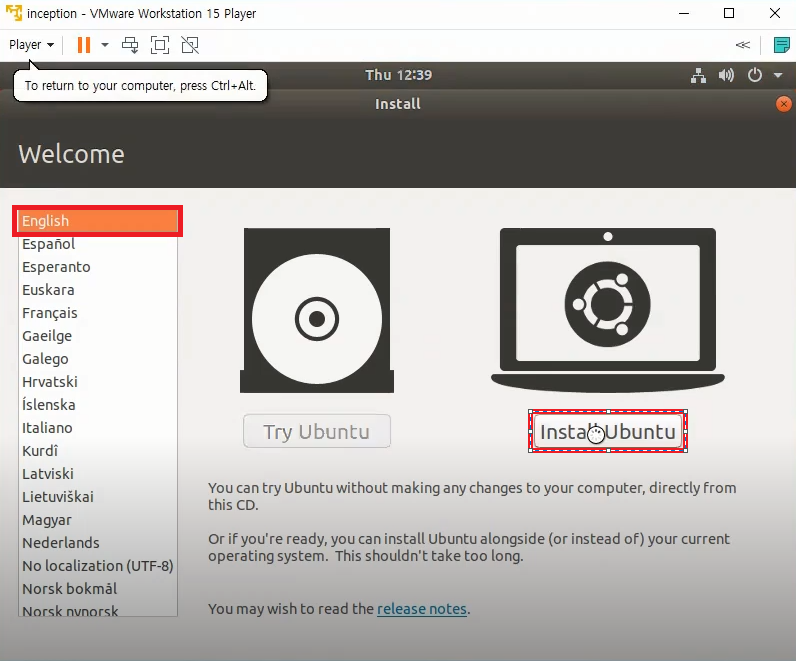Viewport: 796px width, 661px height.
Task: Select Íslenska language
Action: tap(97, 405)
